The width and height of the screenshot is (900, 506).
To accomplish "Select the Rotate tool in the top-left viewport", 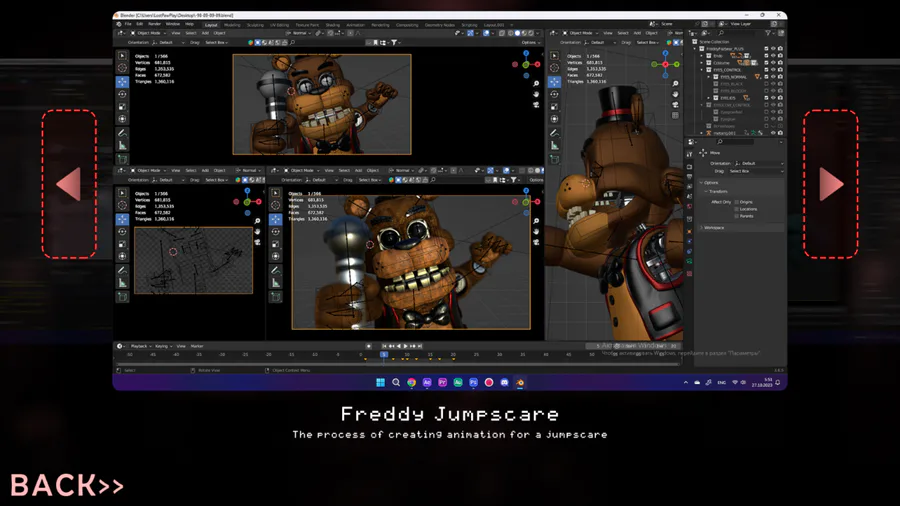I will tap(122, 94).
